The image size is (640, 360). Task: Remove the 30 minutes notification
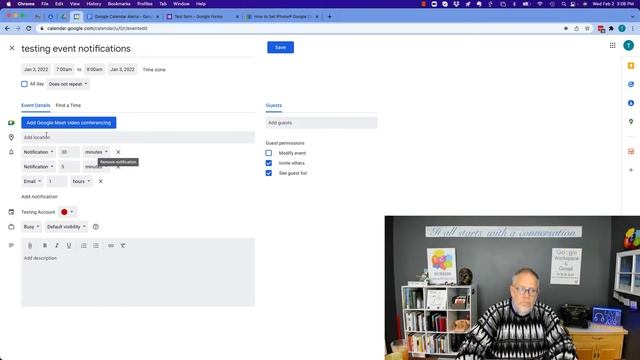118,152
